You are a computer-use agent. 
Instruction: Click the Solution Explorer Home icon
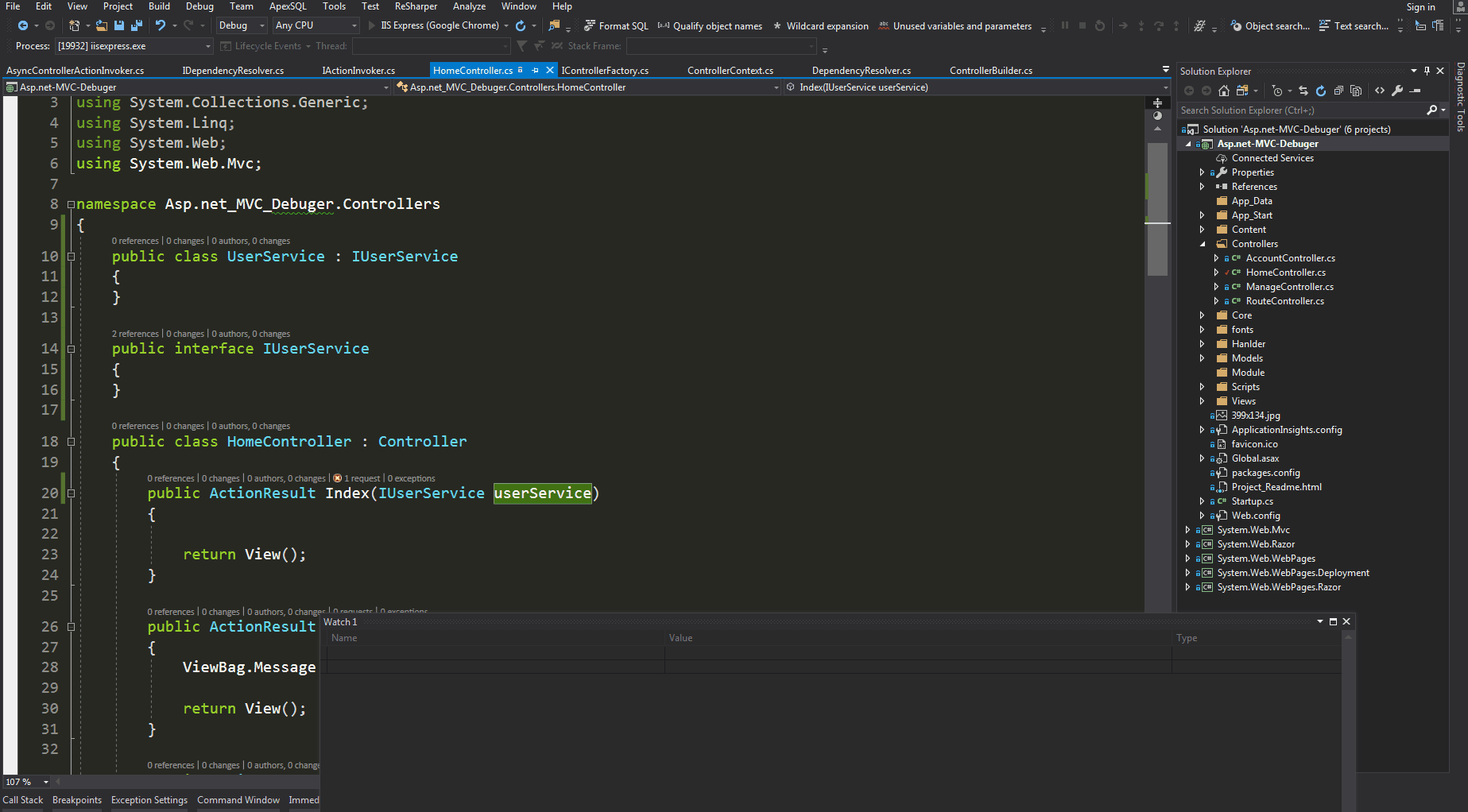pyautogui.click(x=1224, y=91)
